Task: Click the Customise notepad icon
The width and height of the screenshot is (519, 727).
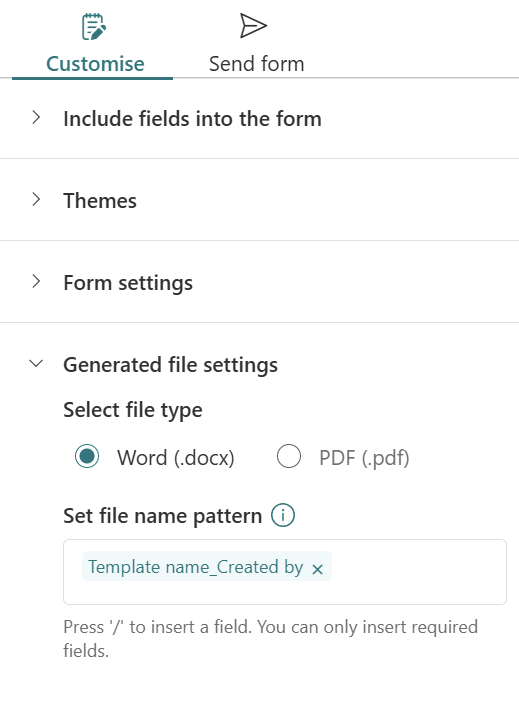Action: point(94,27)
